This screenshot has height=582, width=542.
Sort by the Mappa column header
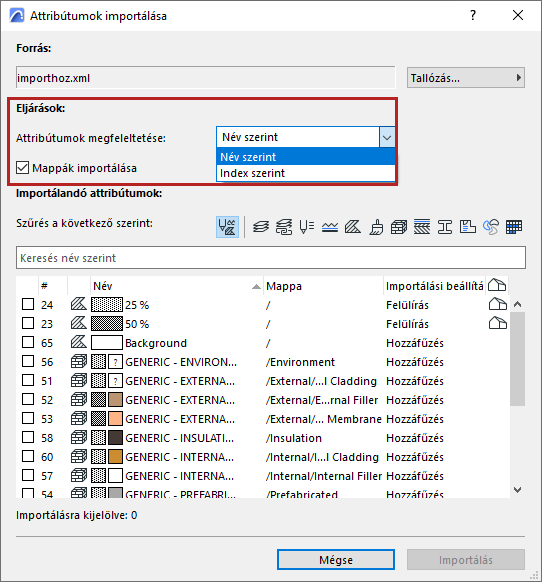[323, 286]
